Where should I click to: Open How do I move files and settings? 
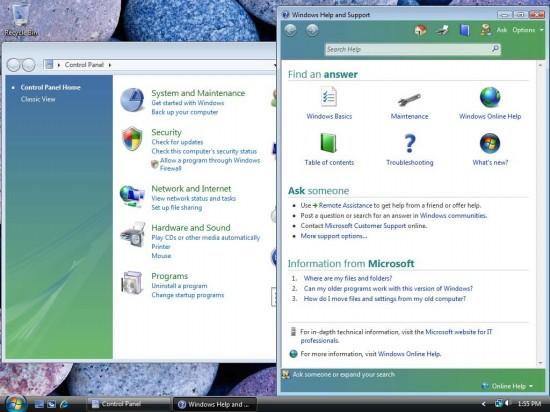(x=384, y=299)
